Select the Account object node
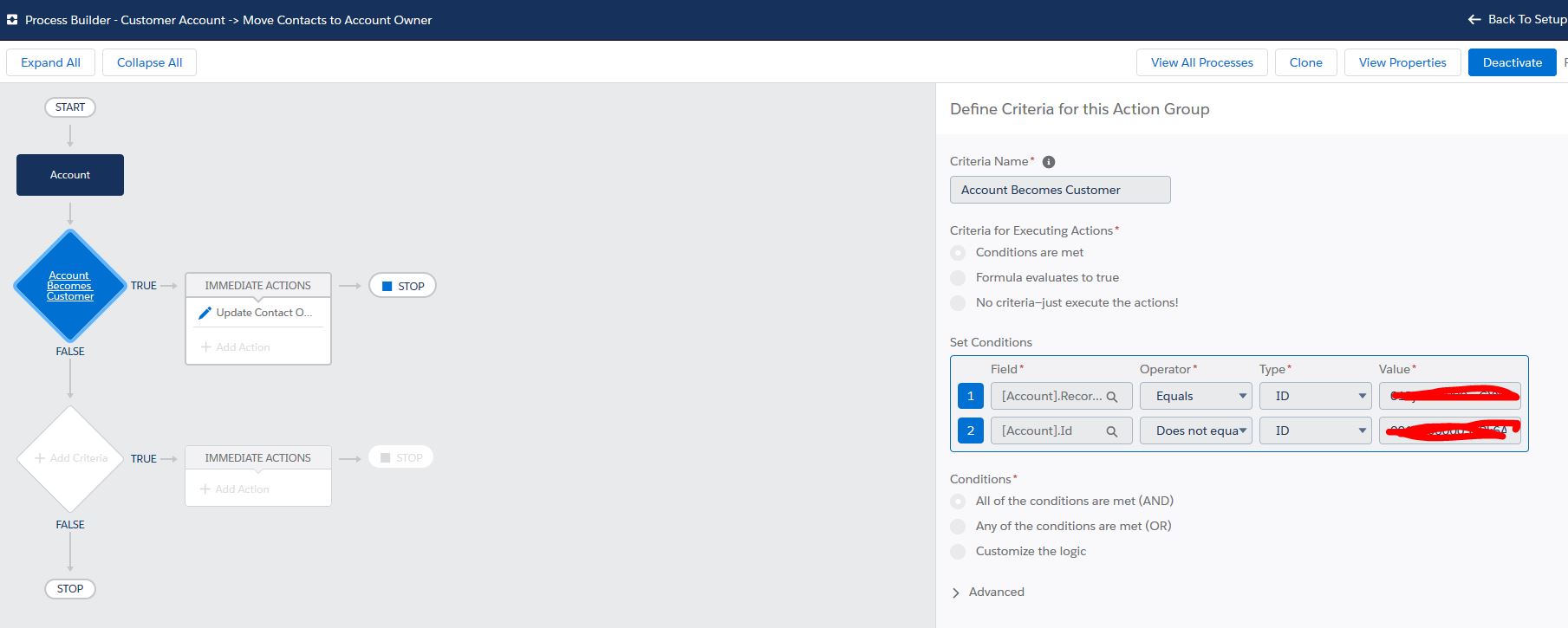The width and height of the screenshot is (1568, 628). (x=70, y=175)
